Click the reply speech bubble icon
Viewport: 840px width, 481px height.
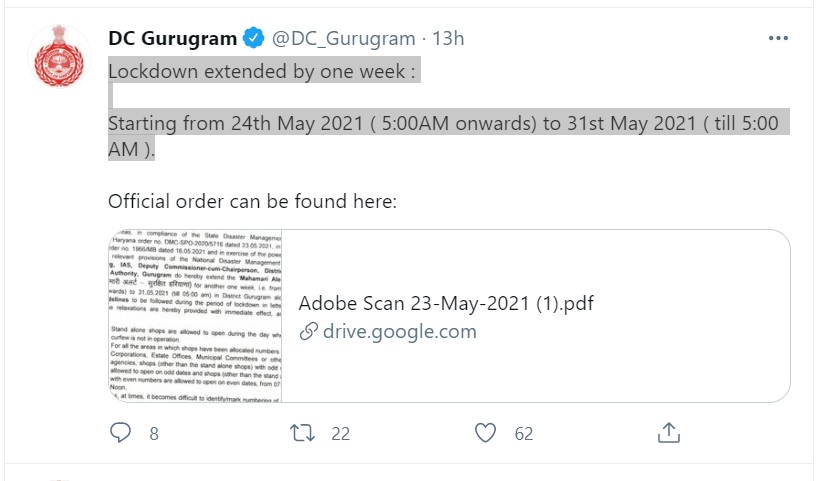click(x=120, y=432)
